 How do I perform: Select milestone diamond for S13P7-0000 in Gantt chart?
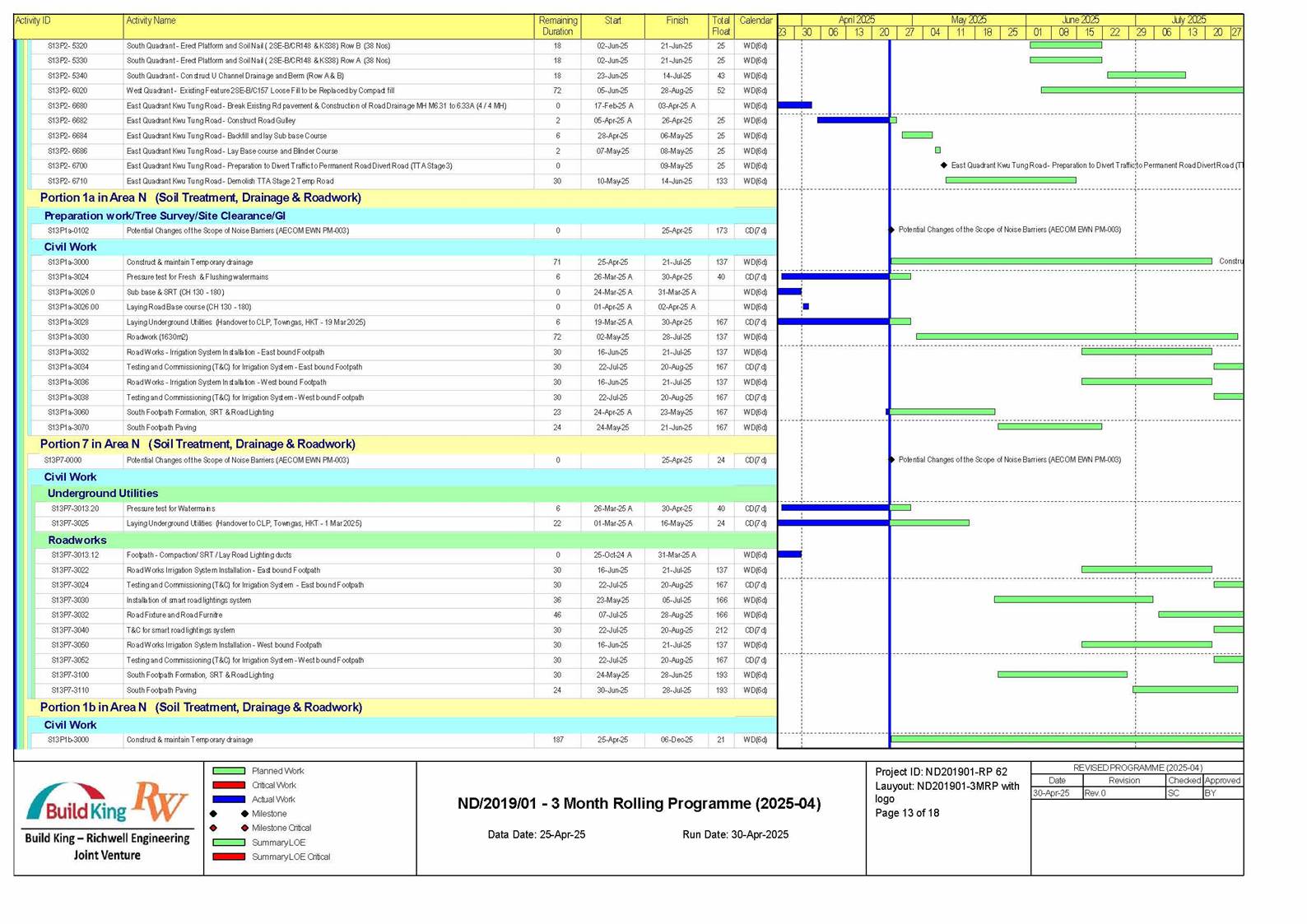click(x=891, y=460)
